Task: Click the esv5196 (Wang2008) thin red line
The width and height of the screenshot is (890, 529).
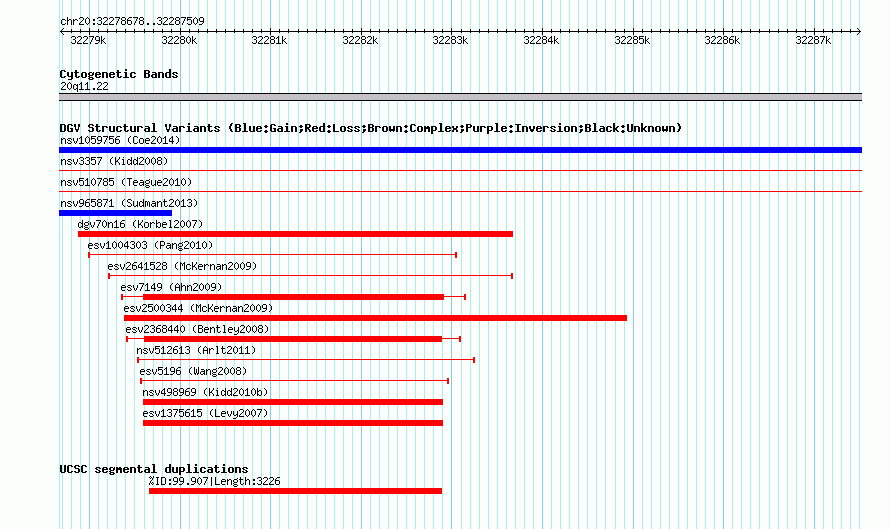Action: pyautogui.click(x=295, y=381)
